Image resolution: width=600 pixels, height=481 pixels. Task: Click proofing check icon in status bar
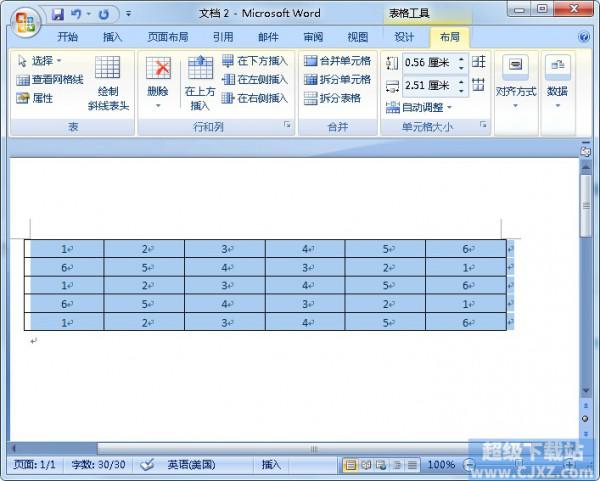pyautogui.click(x=147, y=465)
